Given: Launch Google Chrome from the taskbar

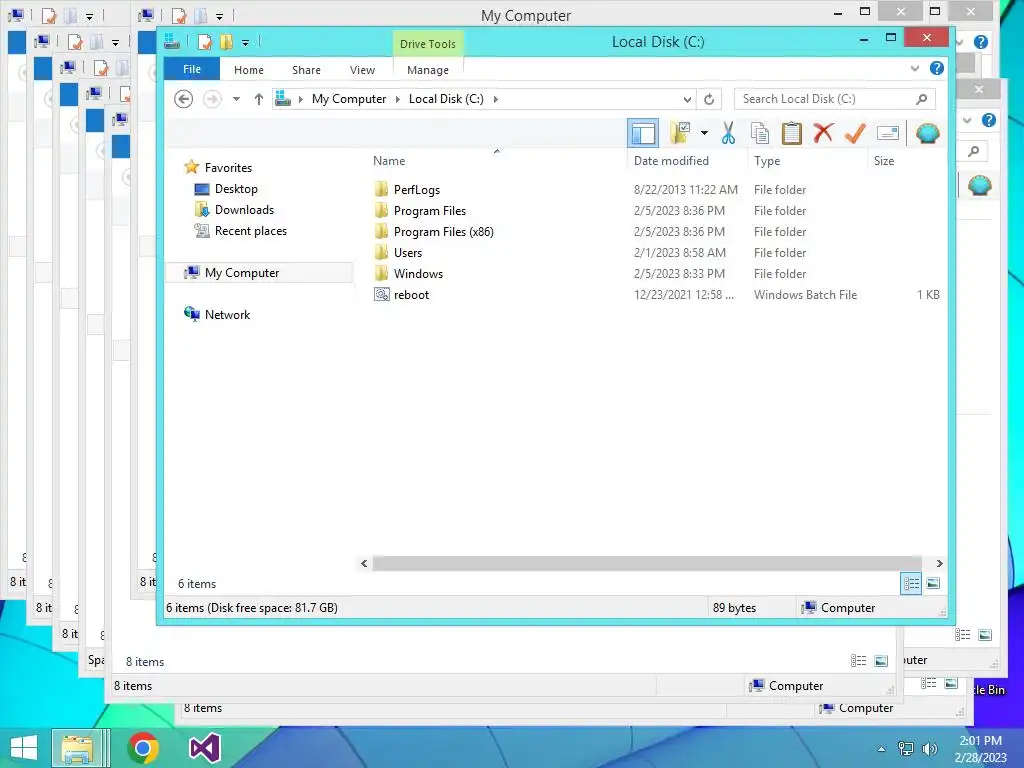Looking at the screenshot, I should pyautogui.click(x=143, y=748).
